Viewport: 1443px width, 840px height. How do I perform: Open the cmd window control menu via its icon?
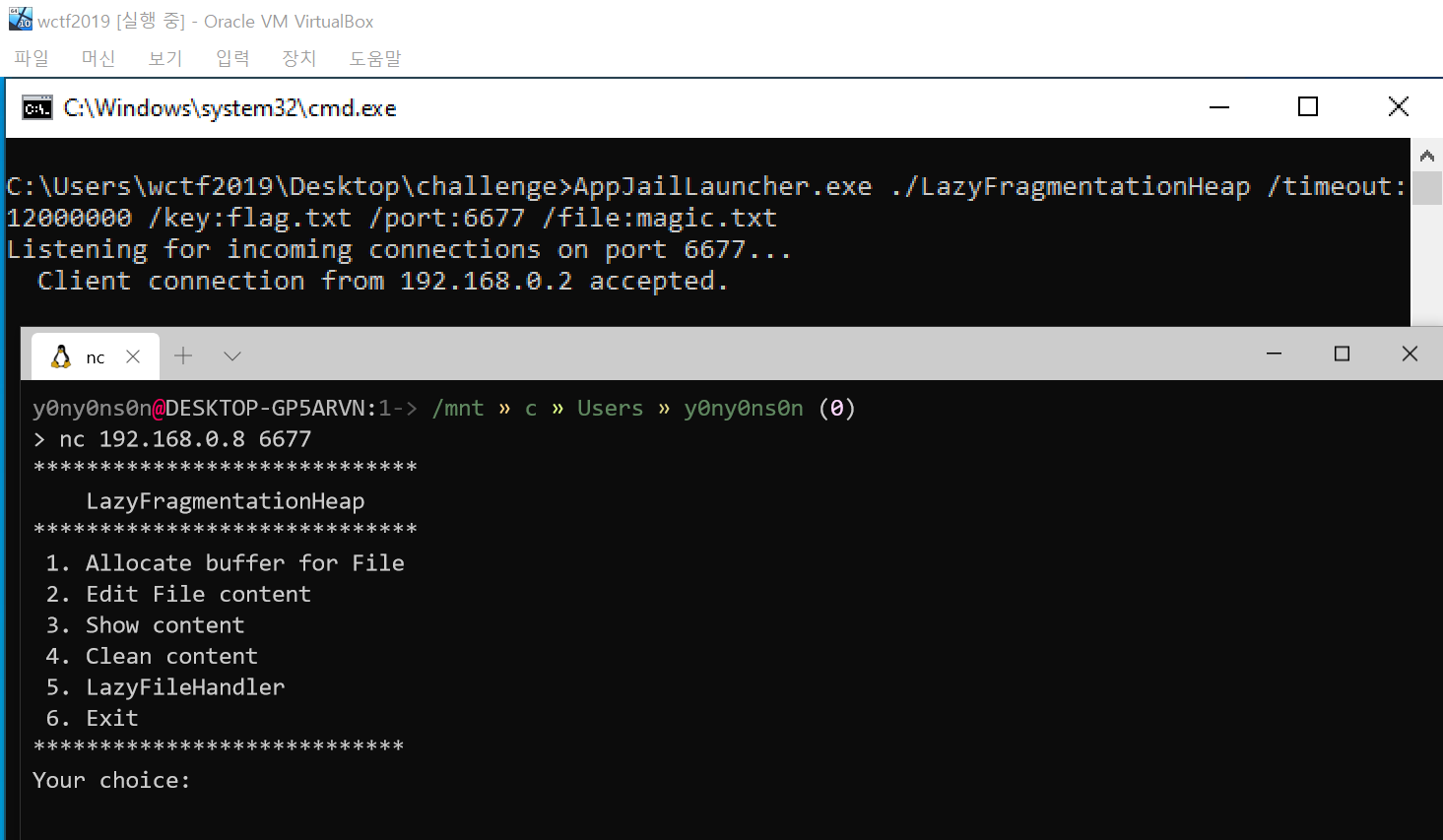click(x=36, y=107)
